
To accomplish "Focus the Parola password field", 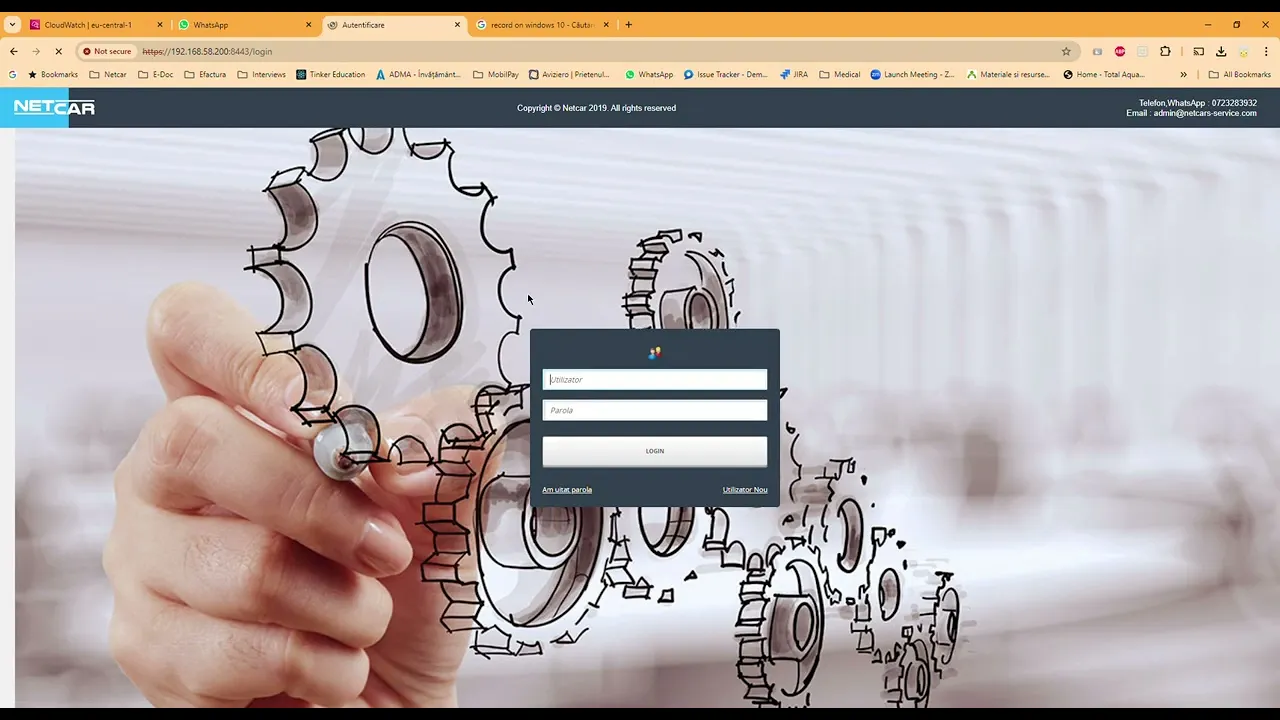I will pos(655,410).
